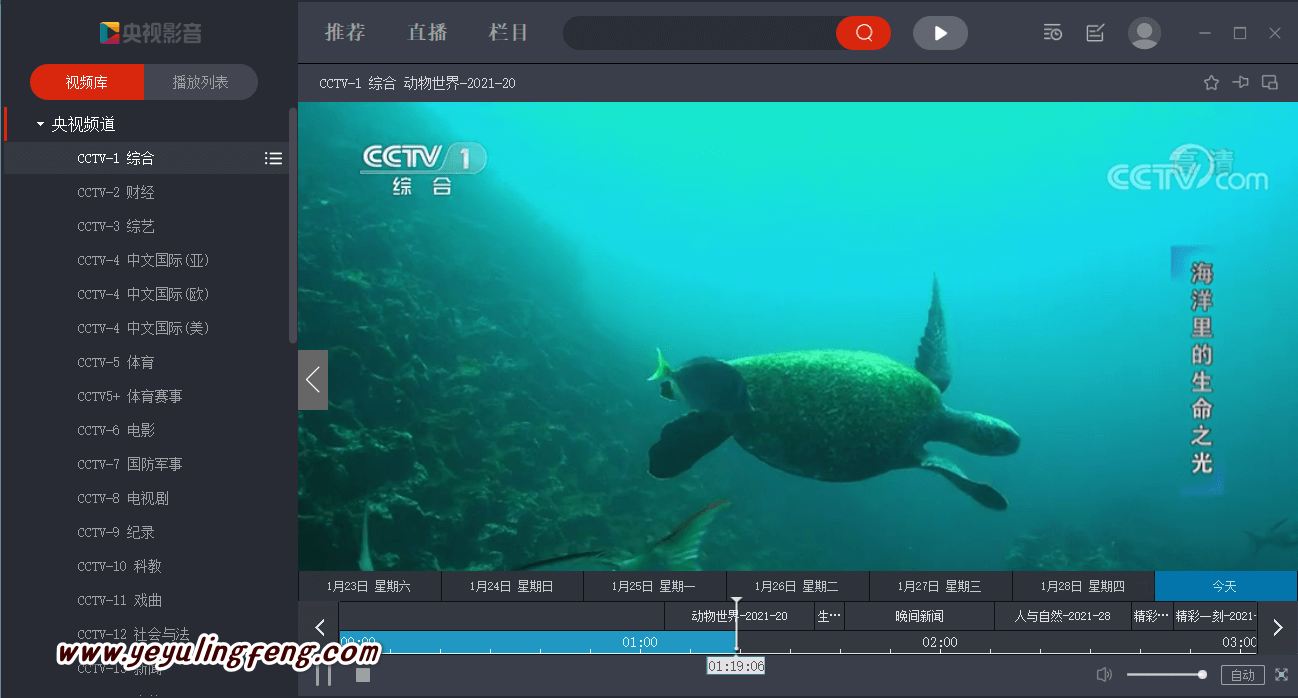Click the search input field

coord(700,33)
